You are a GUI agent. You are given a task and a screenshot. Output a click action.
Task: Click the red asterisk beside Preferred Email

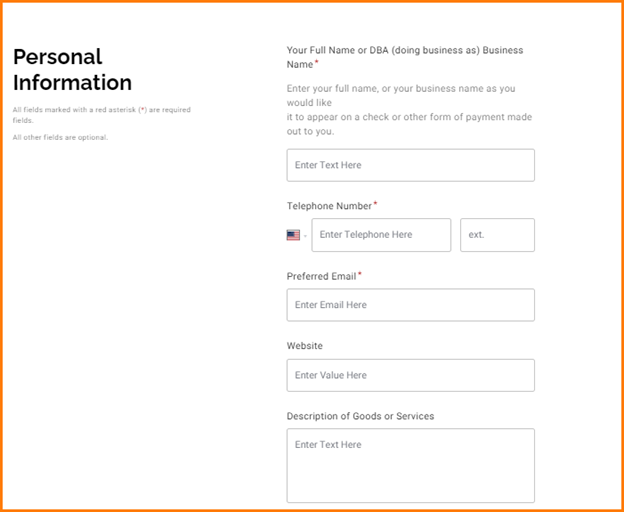click(359, 274)
